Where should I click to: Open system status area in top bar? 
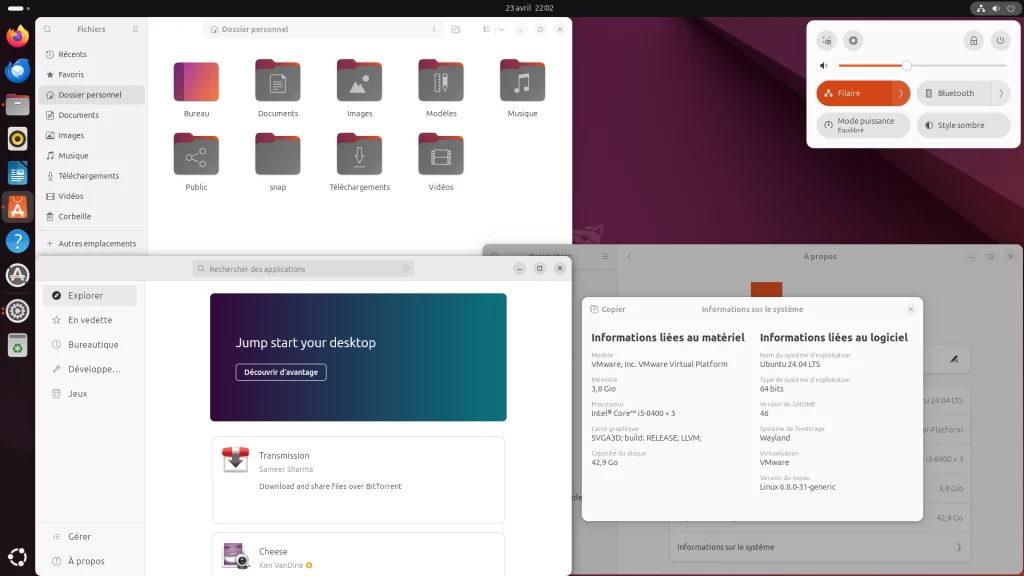[x=996, y=8]
